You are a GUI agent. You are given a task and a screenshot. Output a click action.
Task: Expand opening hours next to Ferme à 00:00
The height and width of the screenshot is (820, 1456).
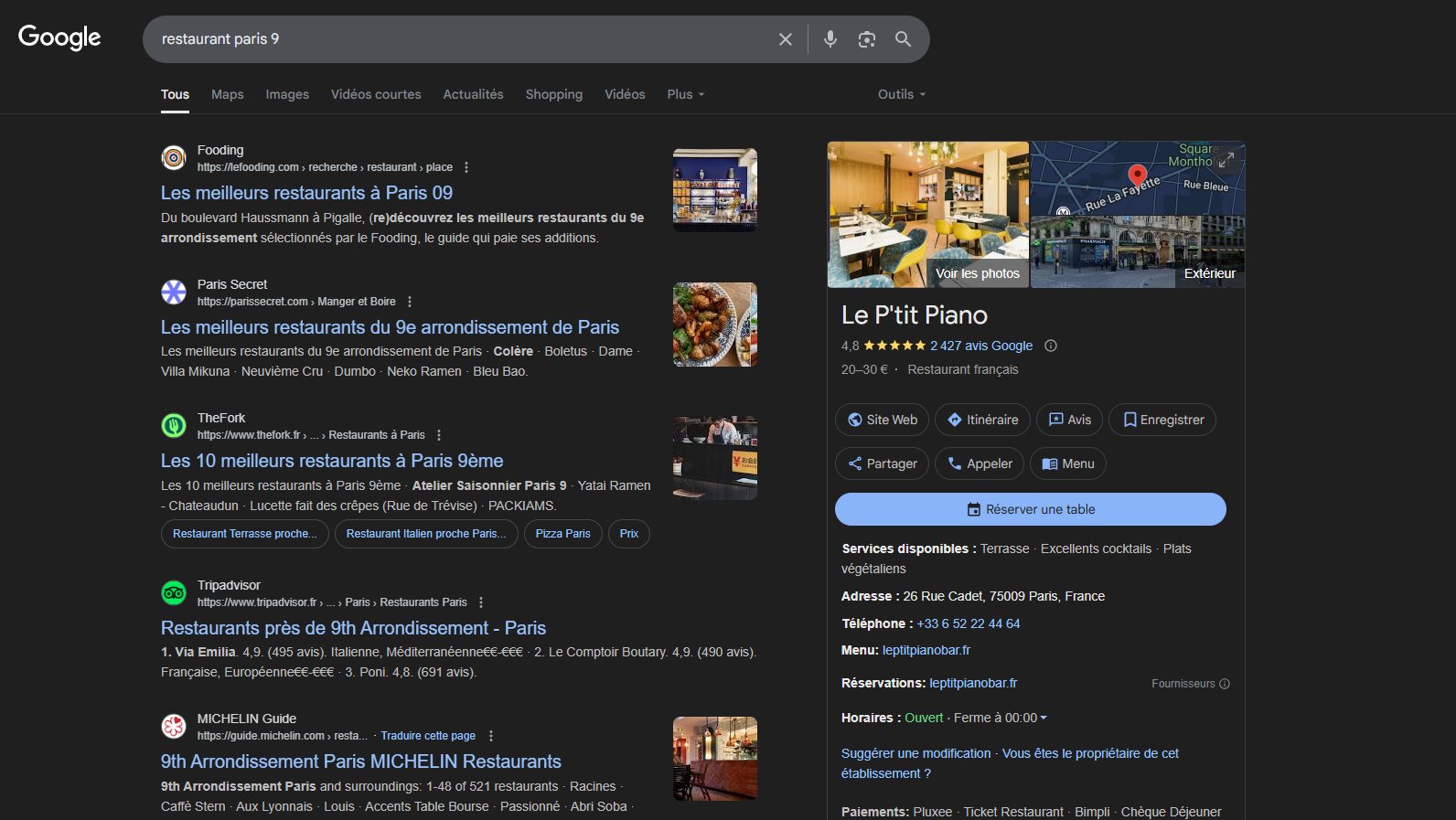coord(1044,718)
